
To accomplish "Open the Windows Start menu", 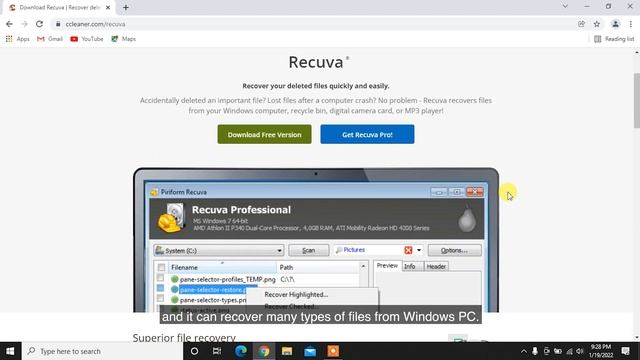I will pos(10,351).
